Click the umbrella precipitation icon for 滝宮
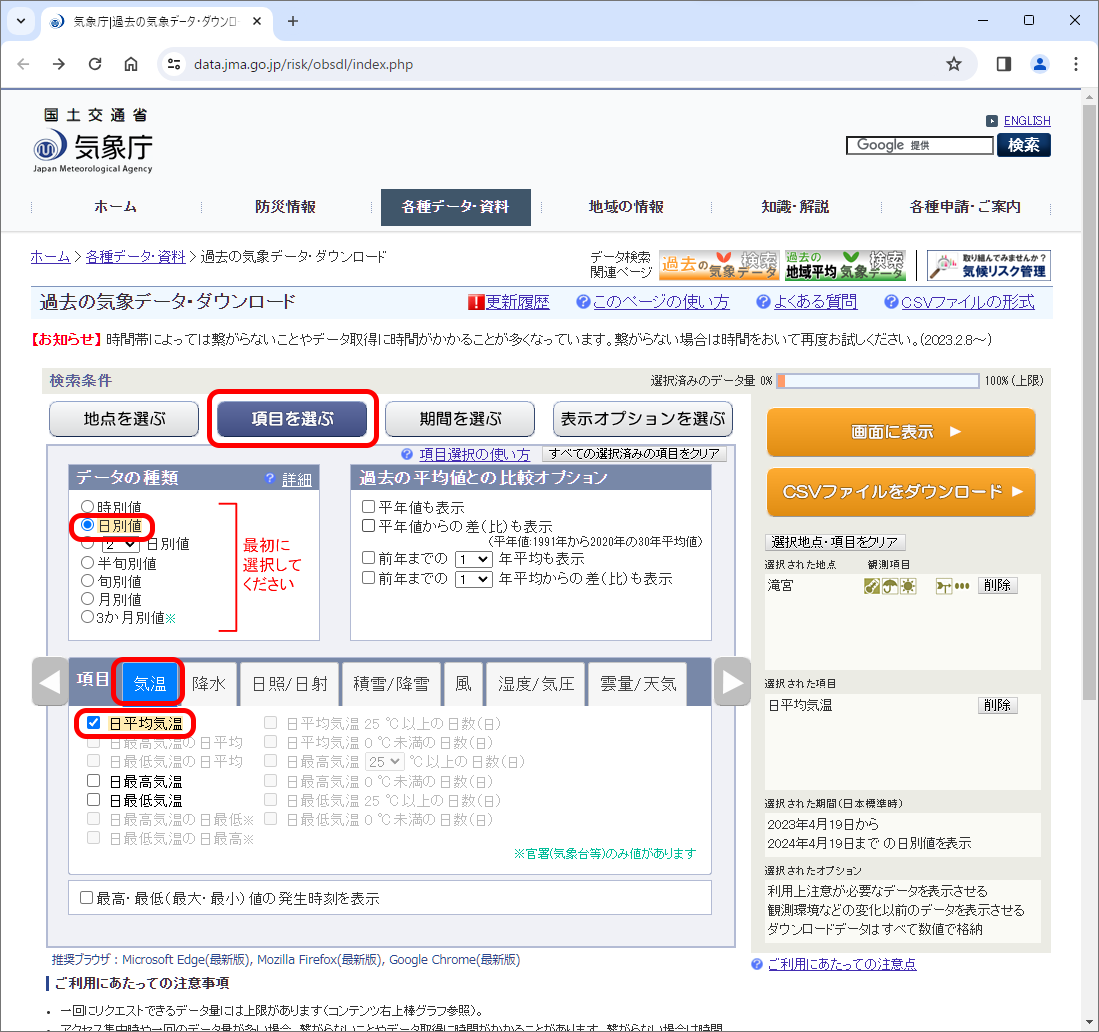Viewport: 1099px width, 1032px height. (x=890, y=587)
